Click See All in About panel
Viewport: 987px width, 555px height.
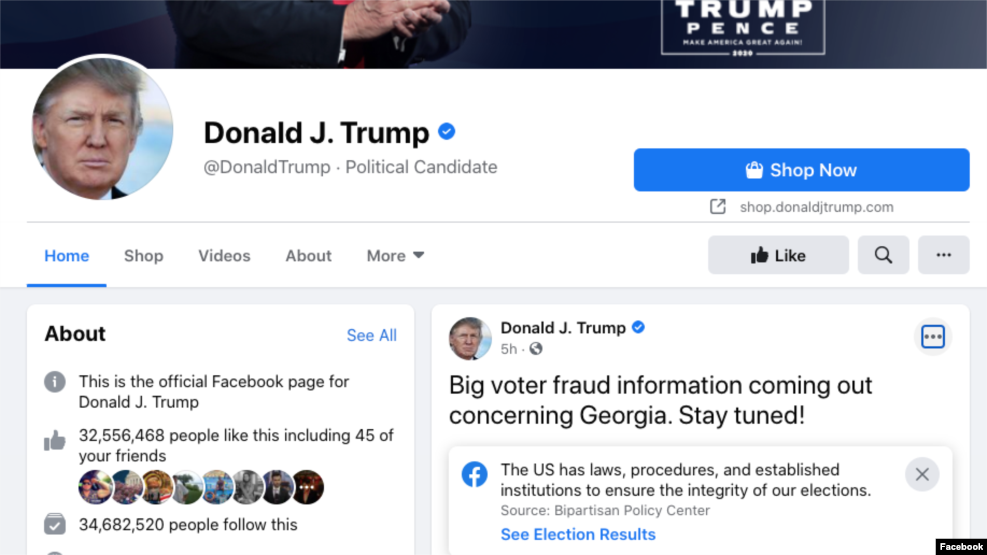pos(371,335)
